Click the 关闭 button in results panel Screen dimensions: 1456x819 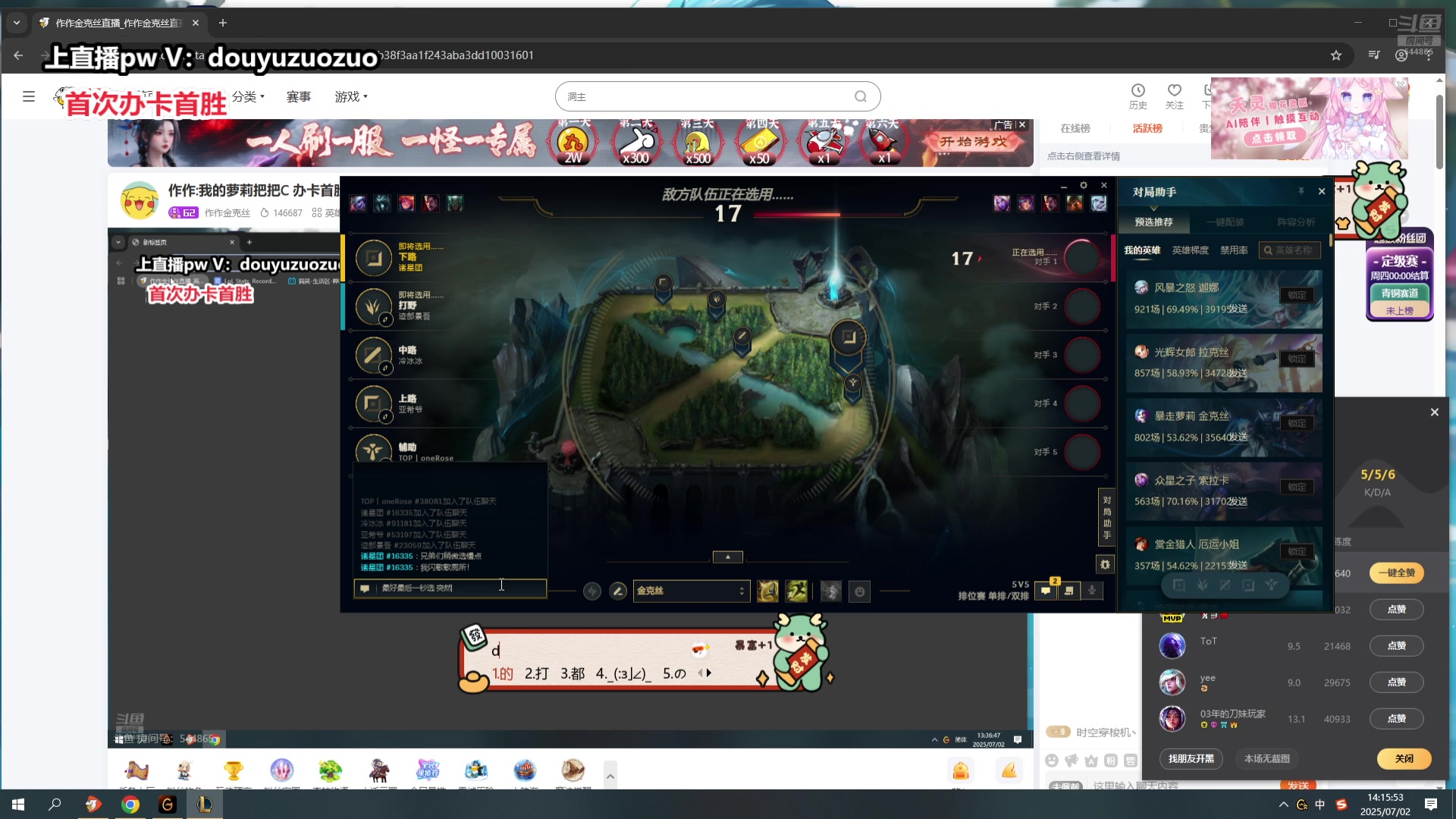point(1404,758)
